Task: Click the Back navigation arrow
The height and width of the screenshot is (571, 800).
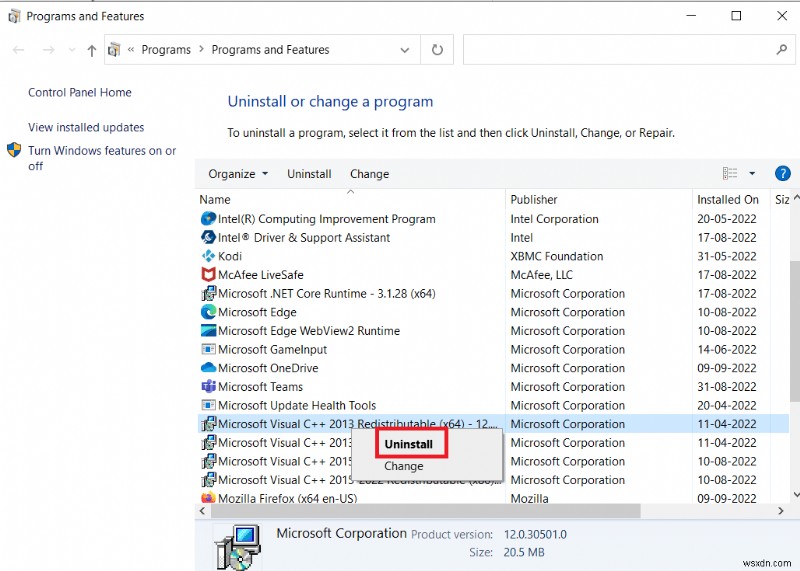Action: [18, 50]
